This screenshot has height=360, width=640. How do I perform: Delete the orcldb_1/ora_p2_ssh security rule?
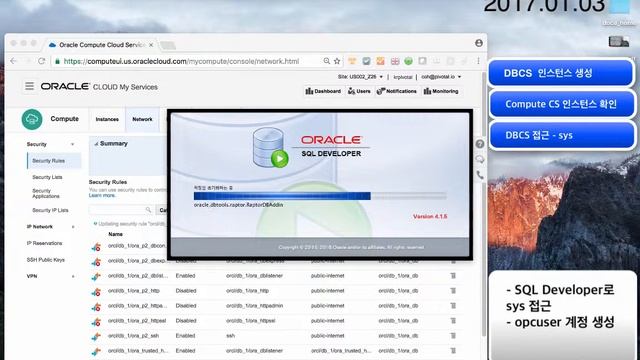coord(453,336)
